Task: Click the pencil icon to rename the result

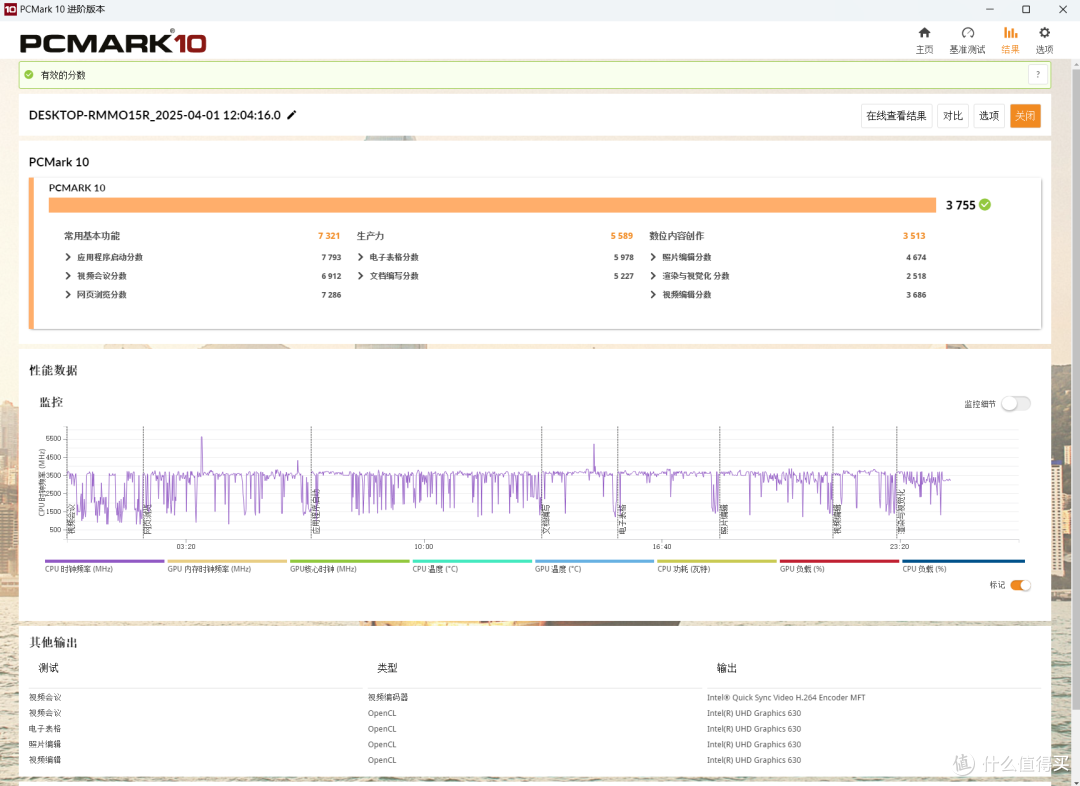Action: point(291,115)
